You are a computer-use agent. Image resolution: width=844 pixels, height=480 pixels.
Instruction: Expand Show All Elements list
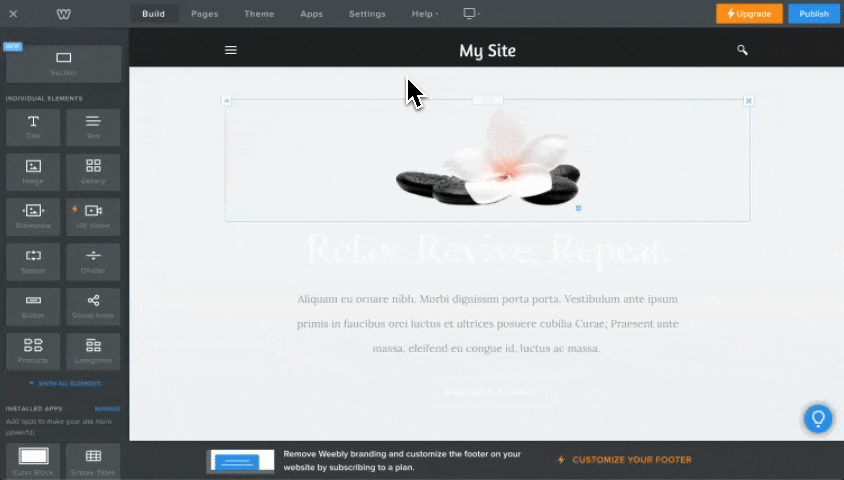point(64,383)
